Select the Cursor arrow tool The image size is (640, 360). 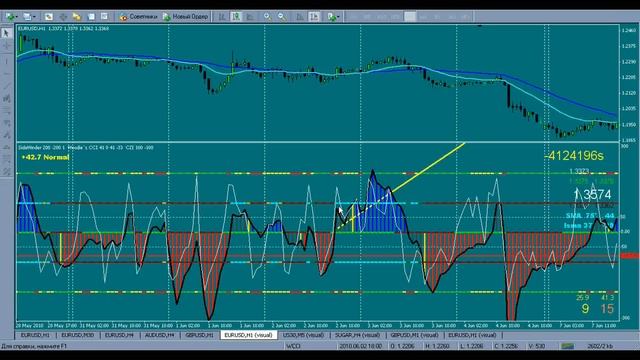[x=7, y=33]
